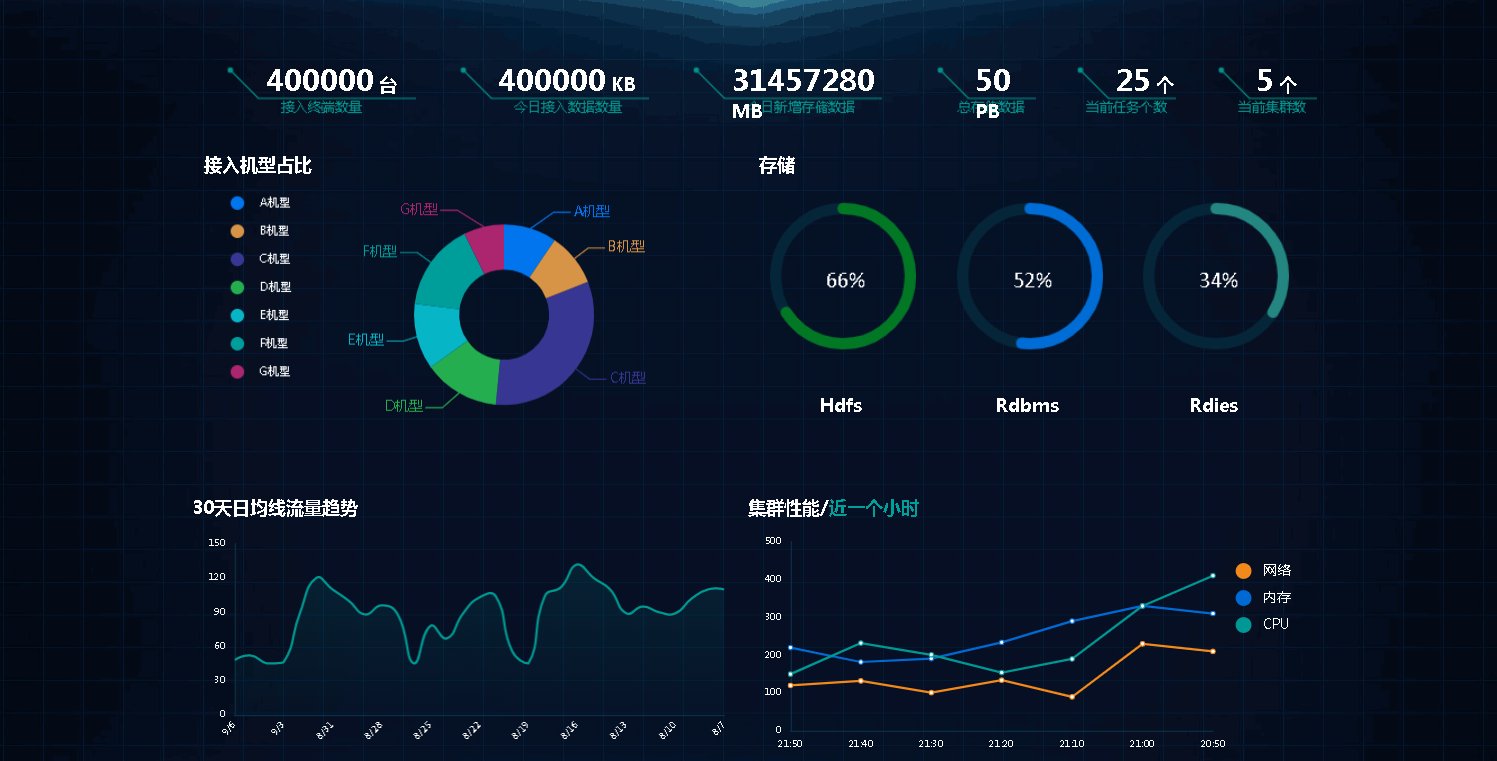Click 集群性能 chart title

784,508
